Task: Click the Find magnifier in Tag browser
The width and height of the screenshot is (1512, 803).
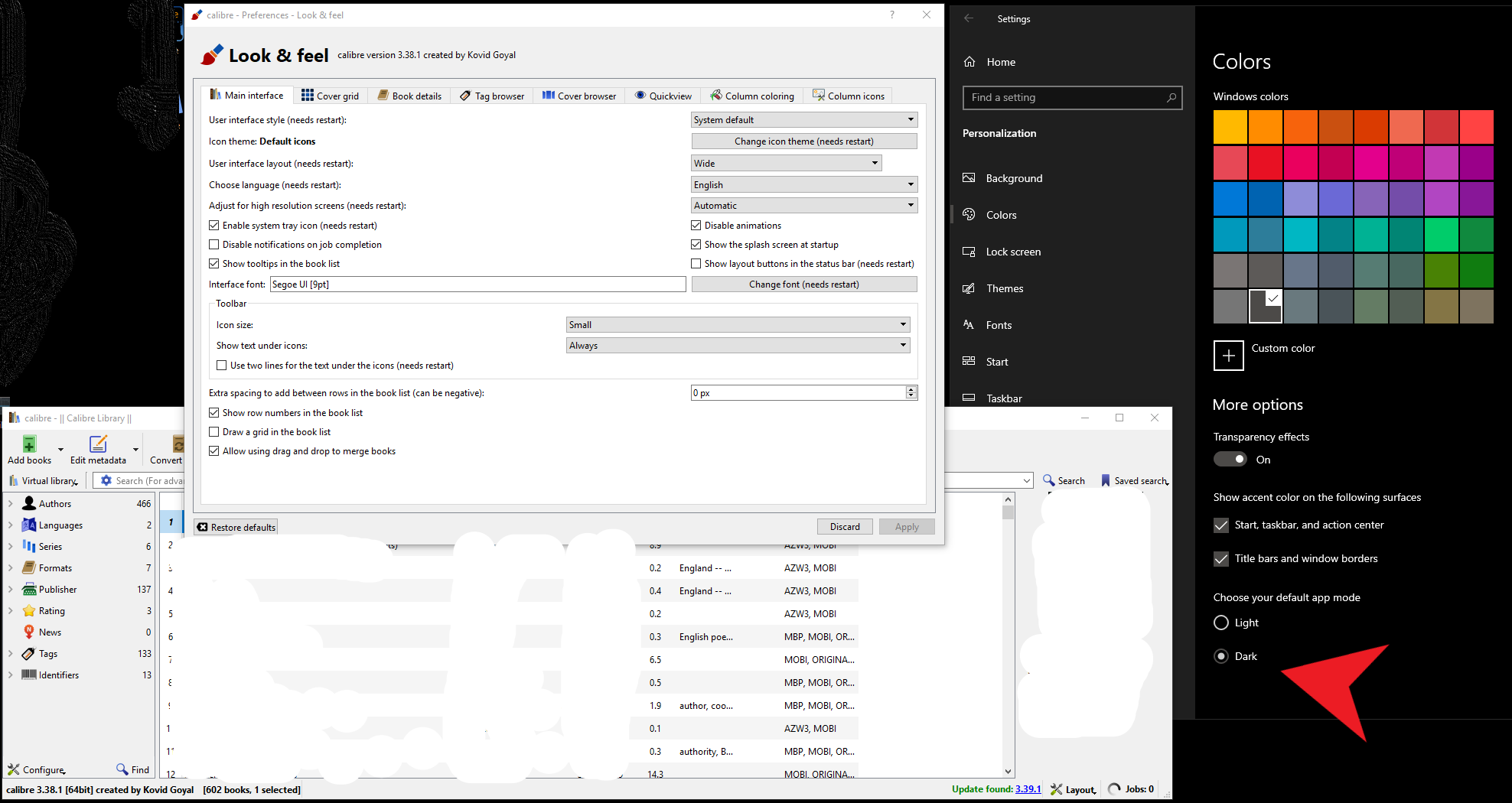Action: pos(122,769)
